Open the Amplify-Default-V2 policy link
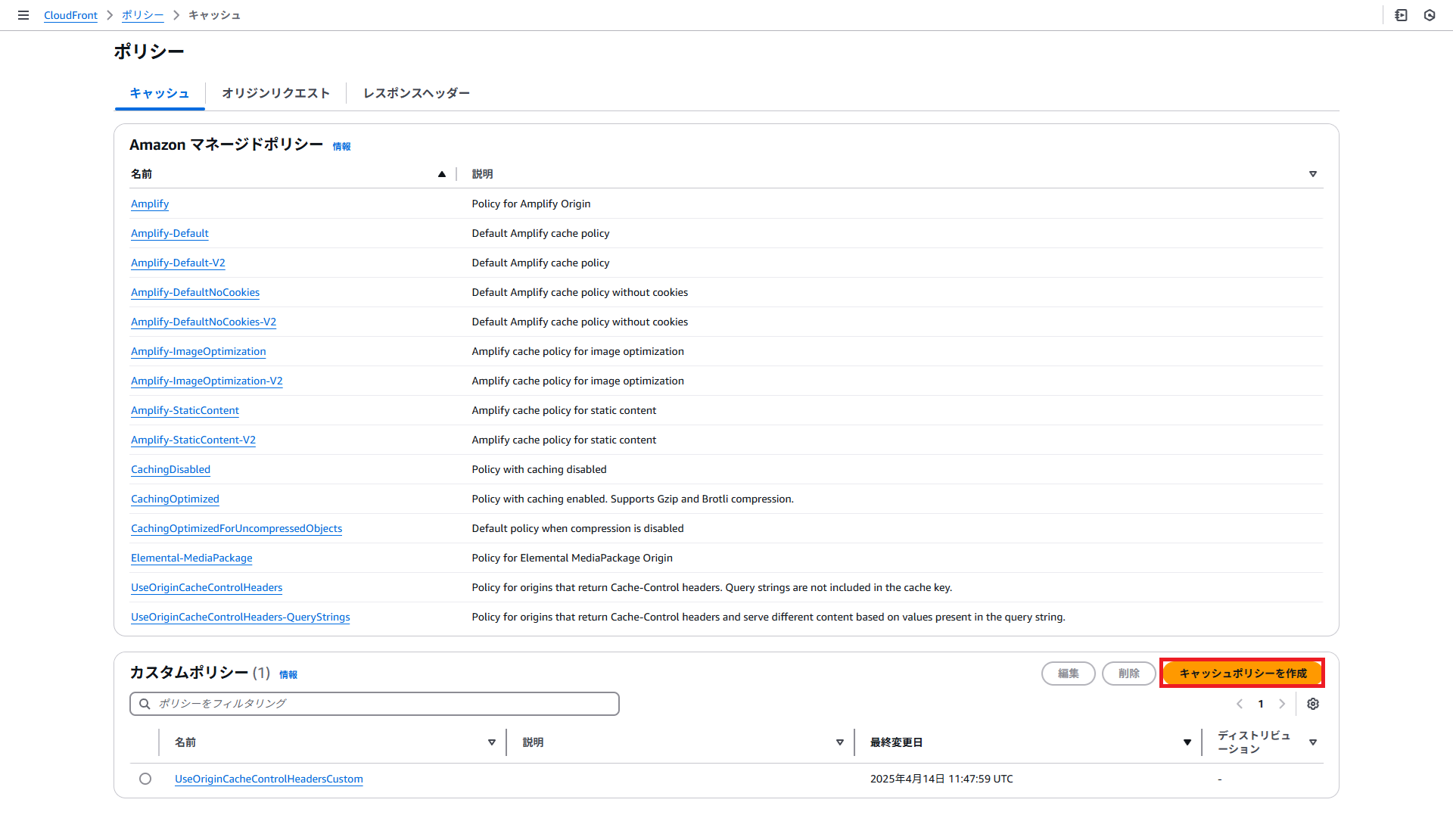The width and height of the screenshot is (1453, 840). pyautogui.click(x=178, y=263)
